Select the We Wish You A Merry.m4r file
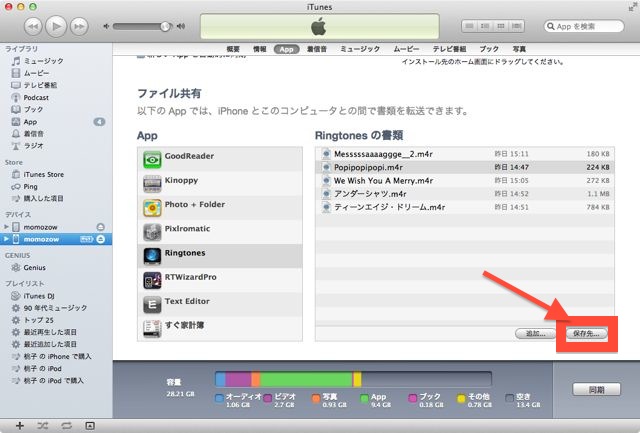 [465, 180]
